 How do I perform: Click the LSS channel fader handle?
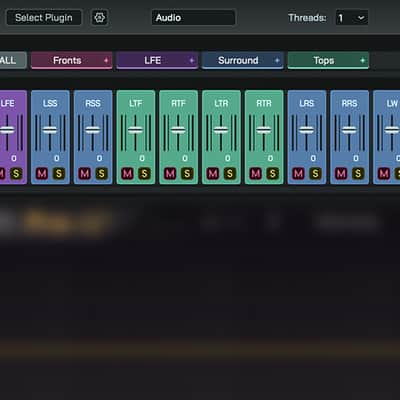pyautogui.click(x=50, y=130)
